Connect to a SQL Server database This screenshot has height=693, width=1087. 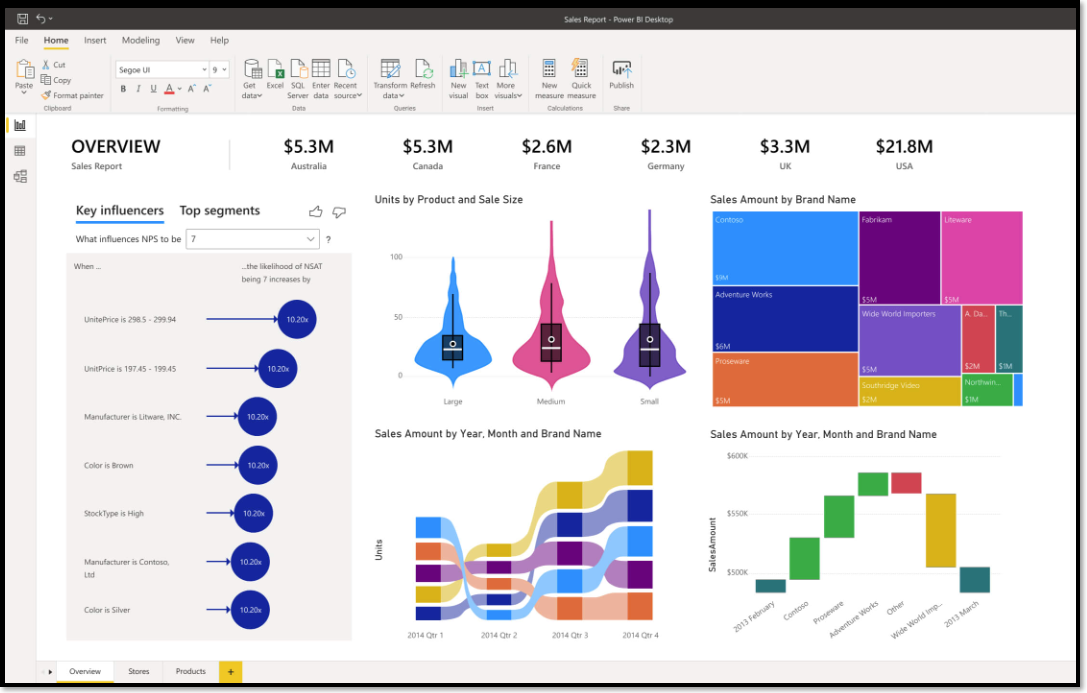tap(297, 78)
